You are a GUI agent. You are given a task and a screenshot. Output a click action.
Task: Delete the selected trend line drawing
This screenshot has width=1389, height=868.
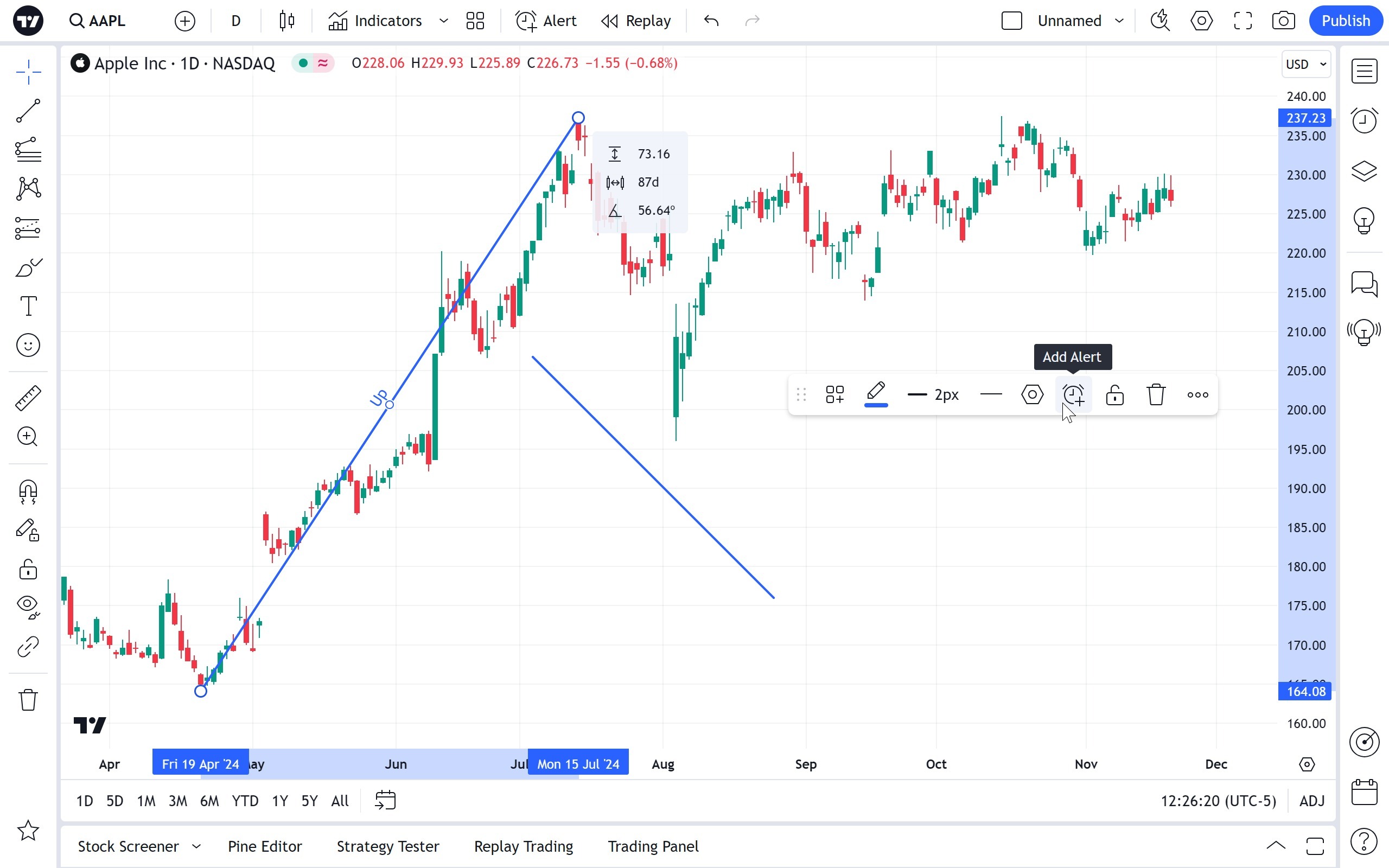click(x=1156, y=395)
